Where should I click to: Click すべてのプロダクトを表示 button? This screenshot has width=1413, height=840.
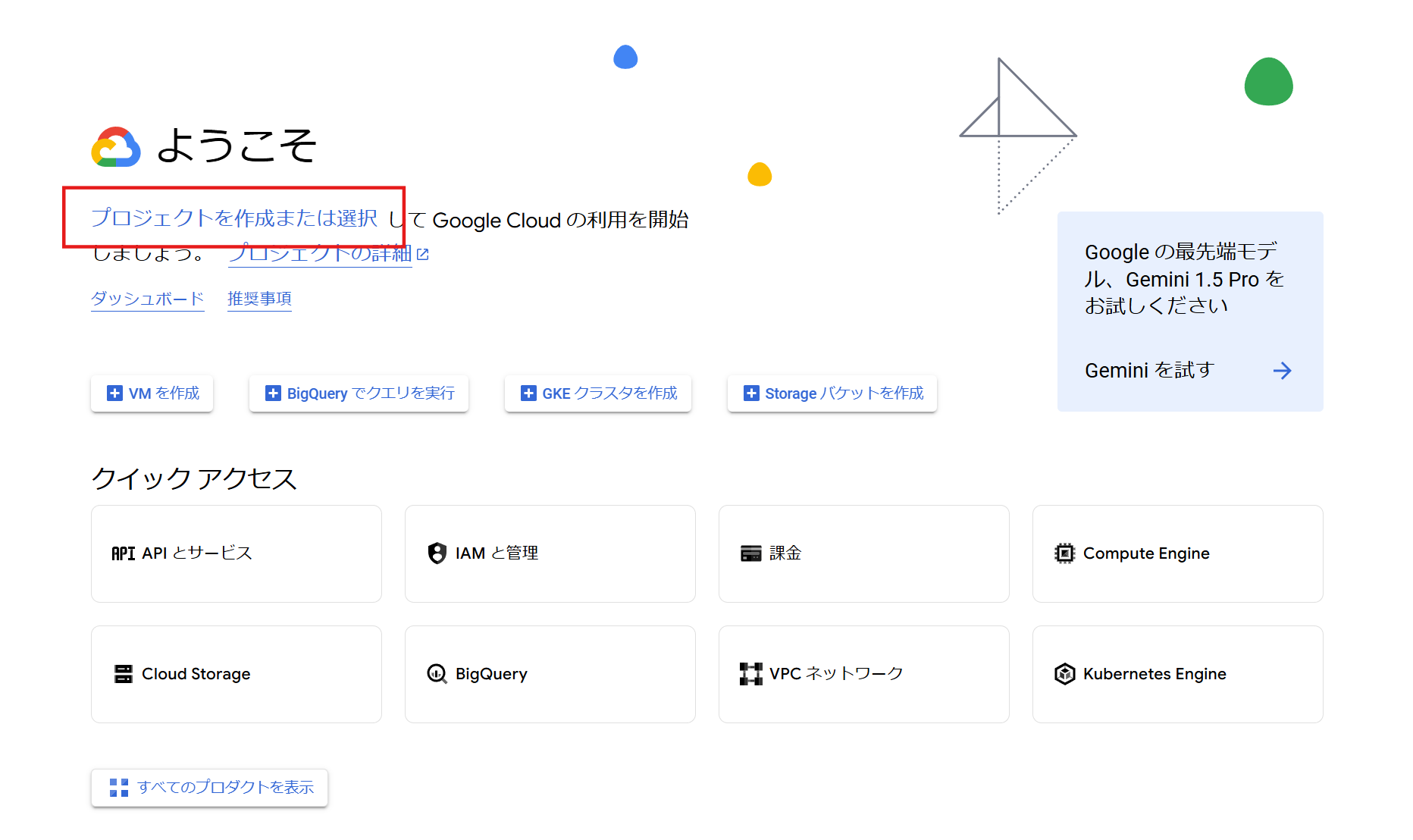(x=209, y=788)
